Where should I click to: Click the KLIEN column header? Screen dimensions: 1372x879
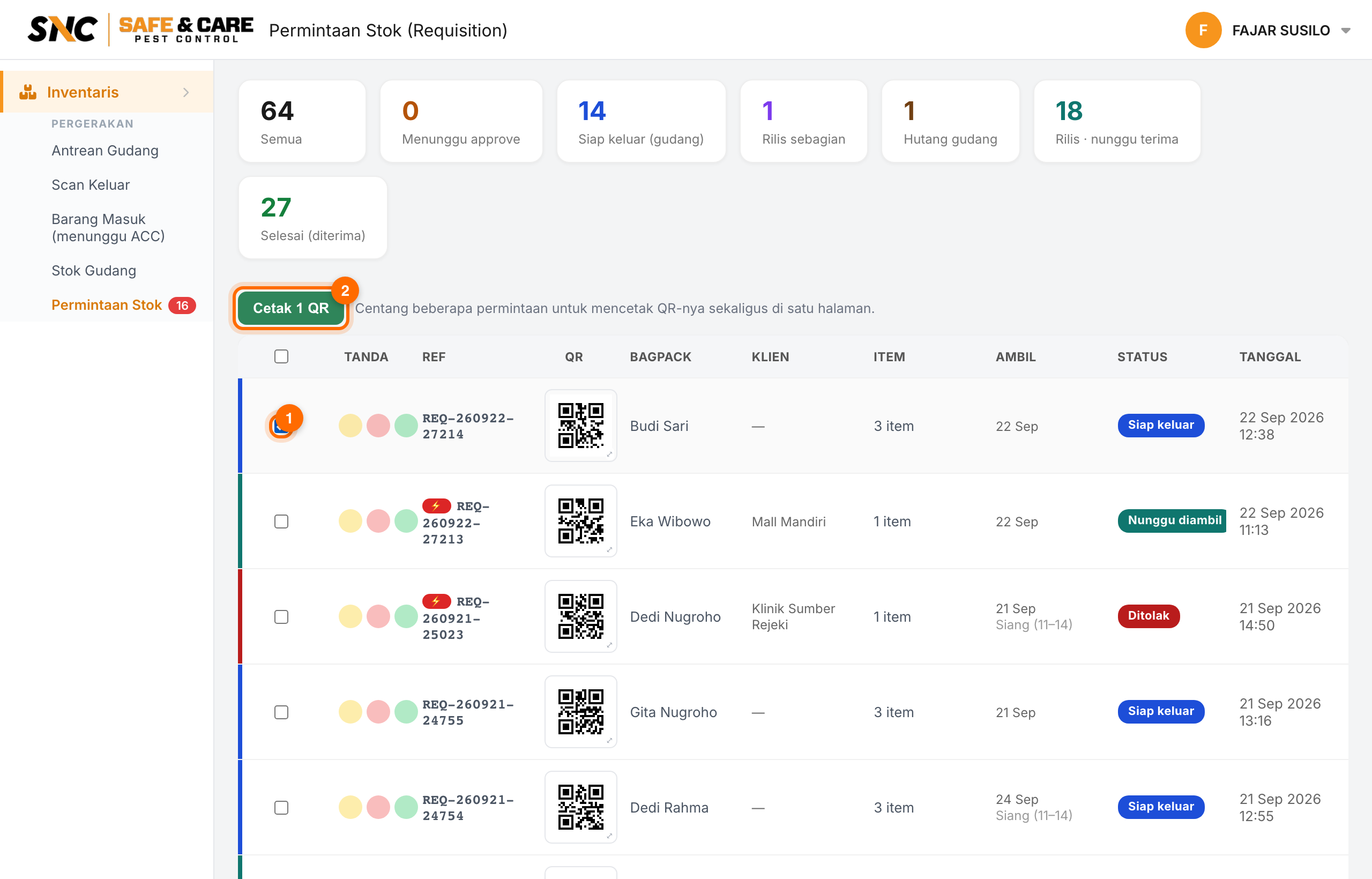click(770, 357)
